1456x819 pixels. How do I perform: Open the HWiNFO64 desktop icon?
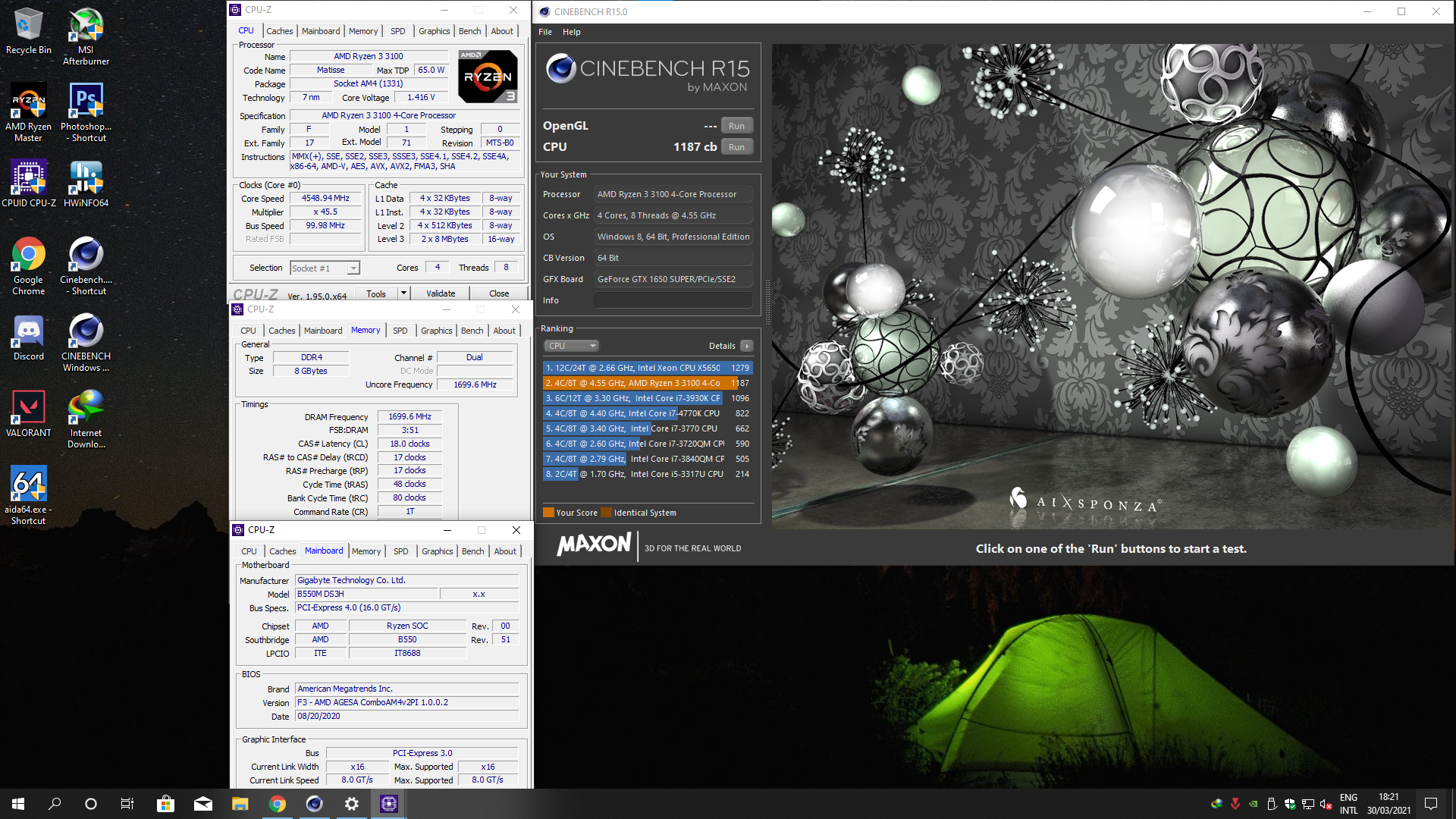86,184
